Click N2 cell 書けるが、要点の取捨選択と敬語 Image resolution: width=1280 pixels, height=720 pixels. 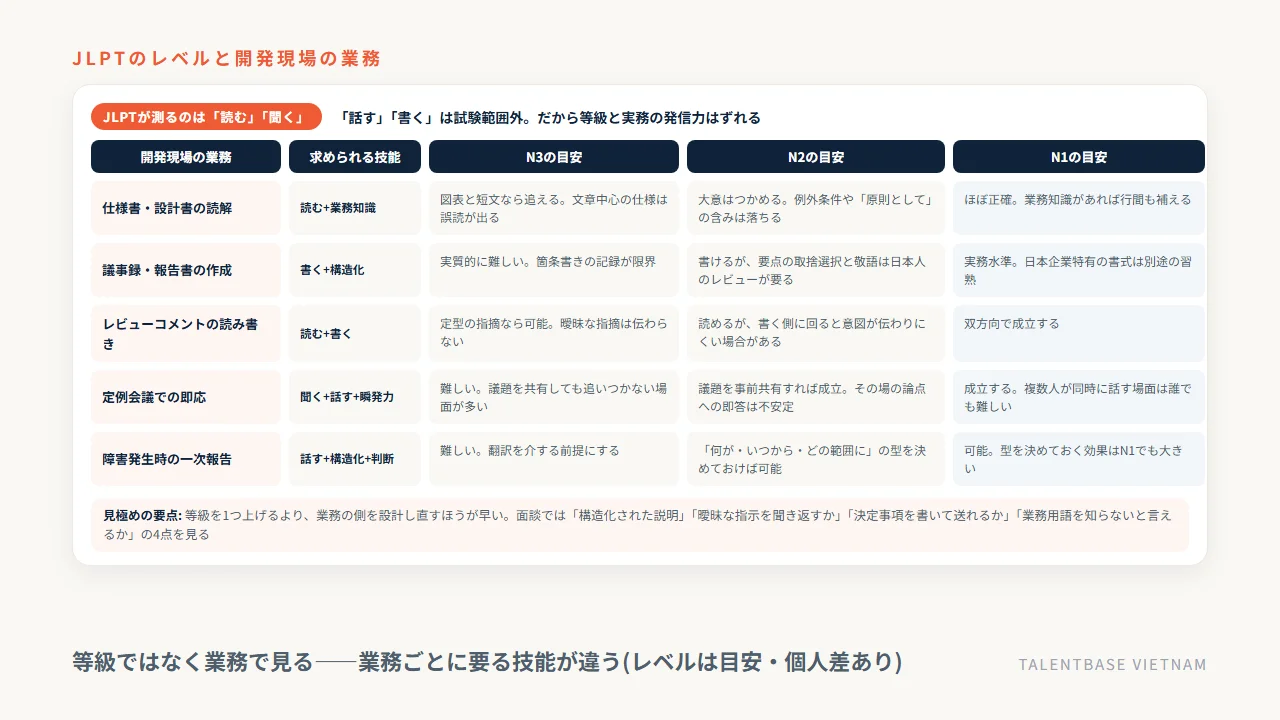pyautogui.click(x=816, y=270)
